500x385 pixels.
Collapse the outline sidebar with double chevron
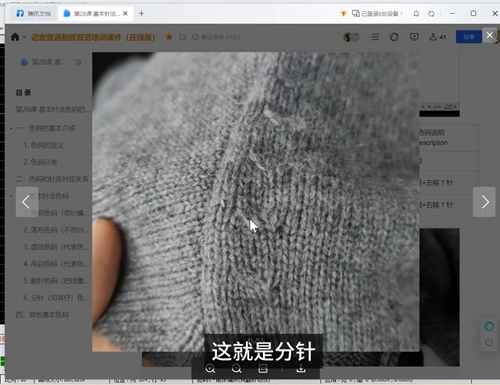78,62
